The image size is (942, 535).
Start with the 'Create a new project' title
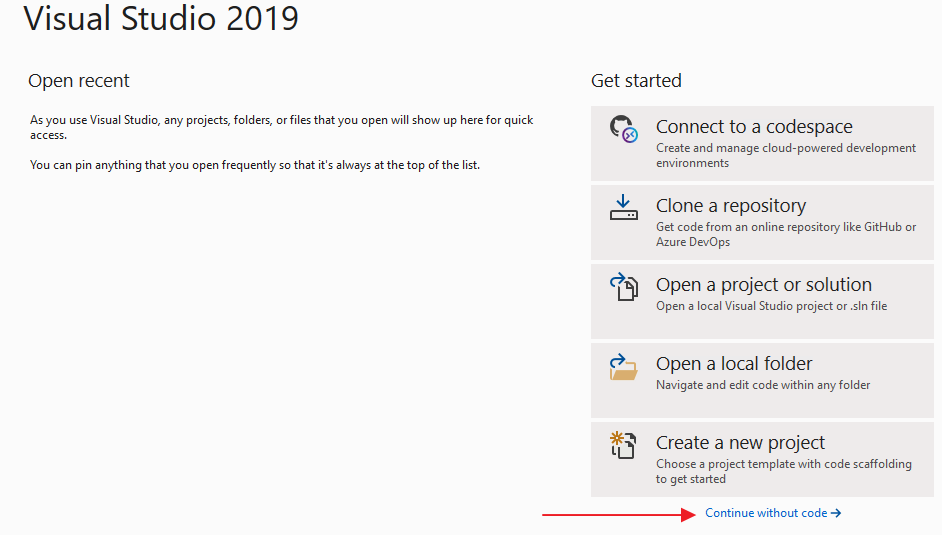[x=740, y=443]
